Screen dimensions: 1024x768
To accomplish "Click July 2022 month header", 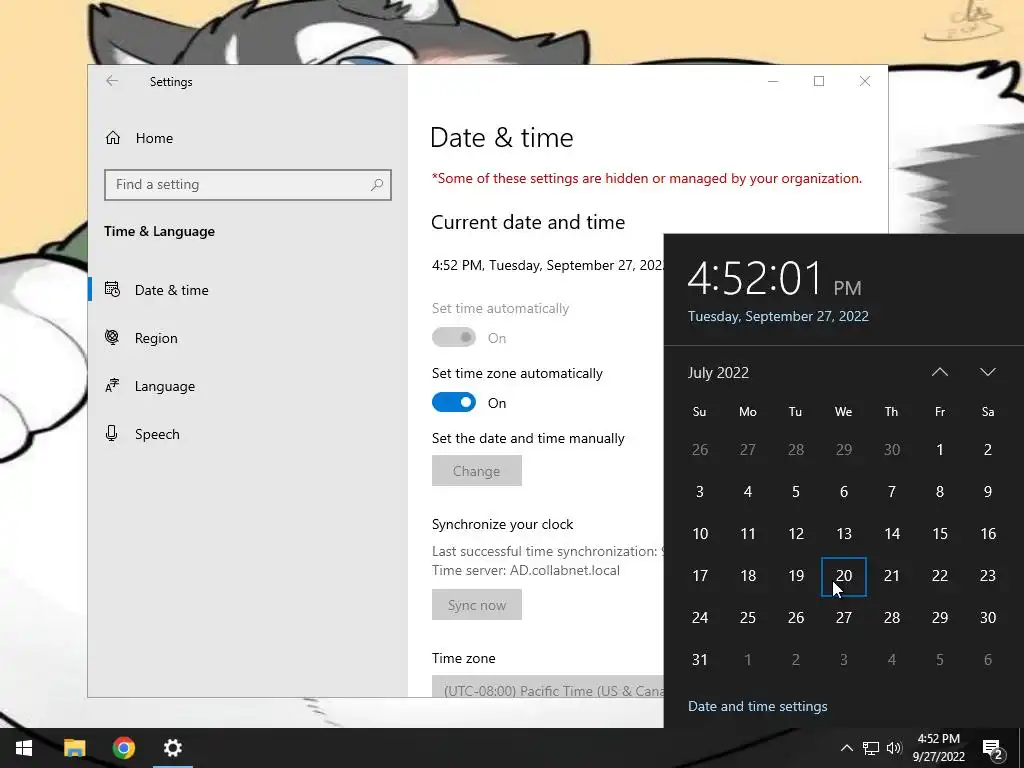I will [x=718, y=373].
